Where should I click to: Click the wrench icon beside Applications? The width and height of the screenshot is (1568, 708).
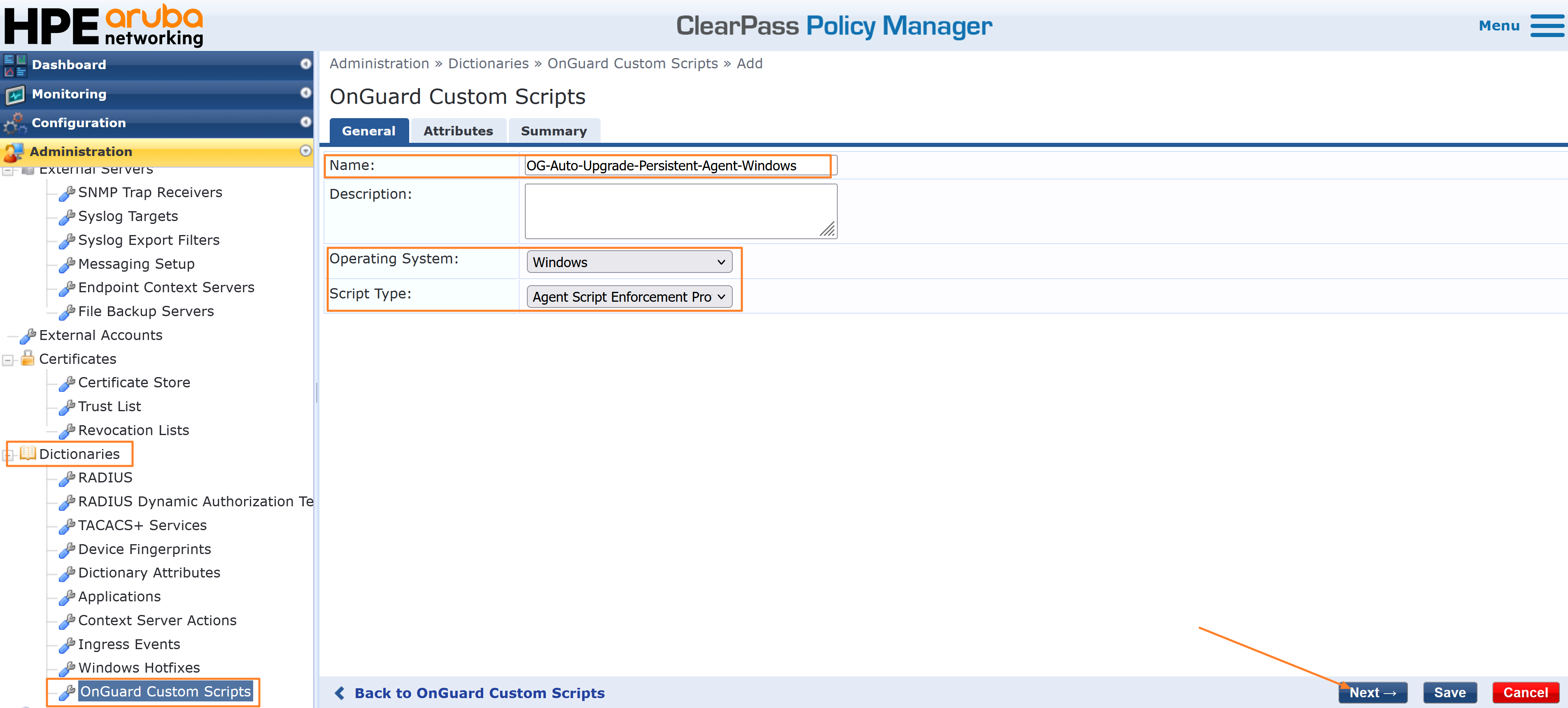click(66, 598)
